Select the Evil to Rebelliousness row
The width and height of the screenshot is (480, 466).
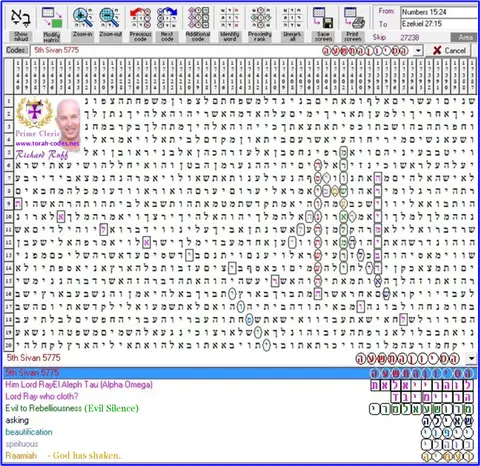click(x=240, y=409)
